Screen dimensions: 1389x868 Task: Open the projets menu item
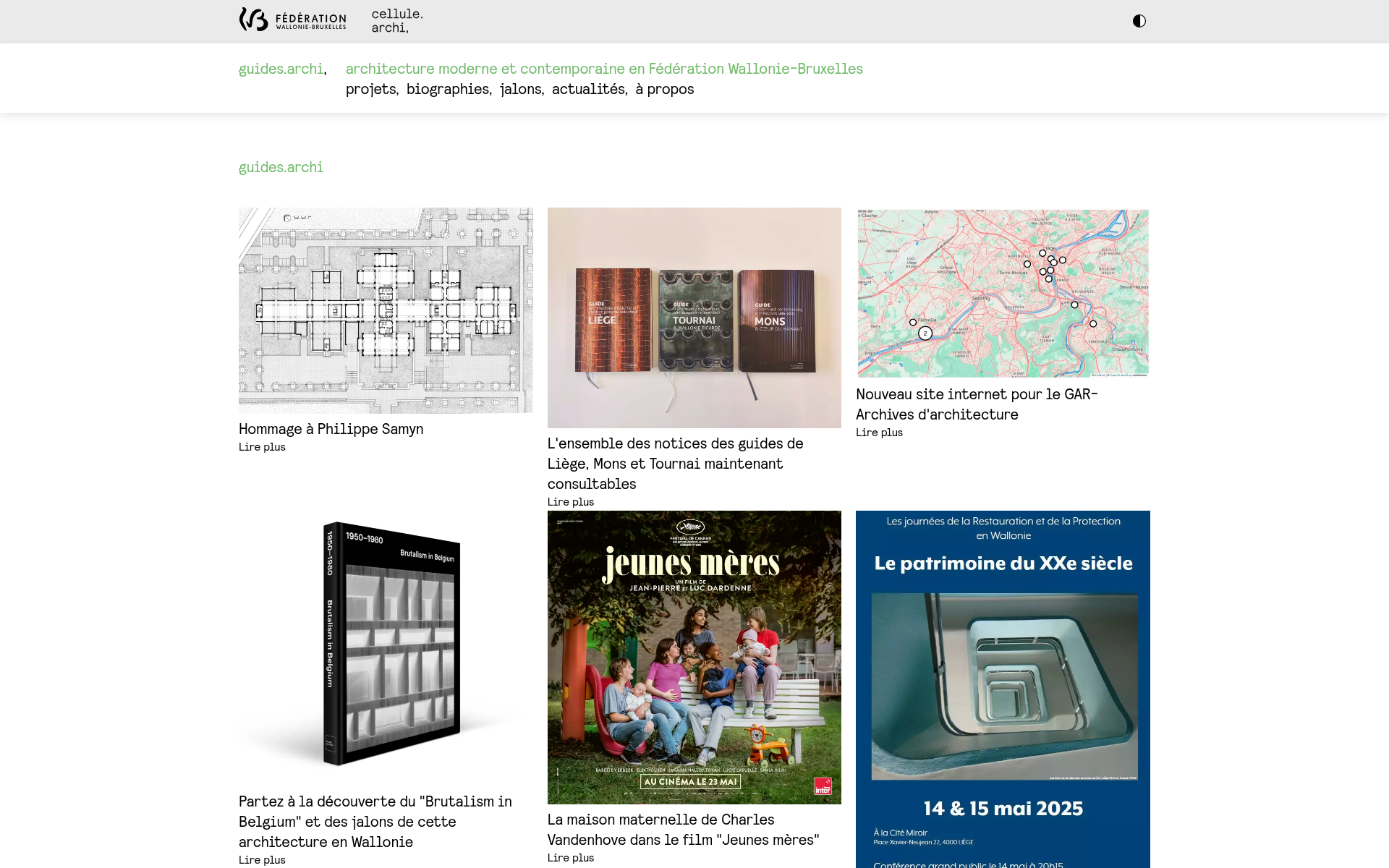(371, 89)
